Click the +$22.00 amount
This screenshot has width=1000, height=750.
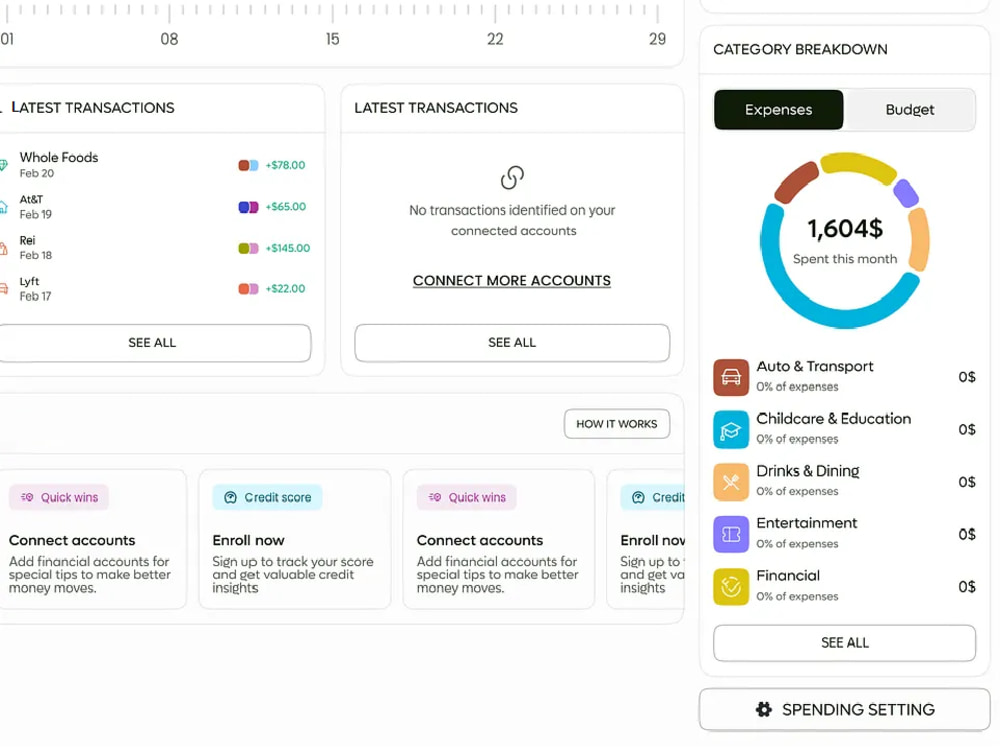[285, 289]
